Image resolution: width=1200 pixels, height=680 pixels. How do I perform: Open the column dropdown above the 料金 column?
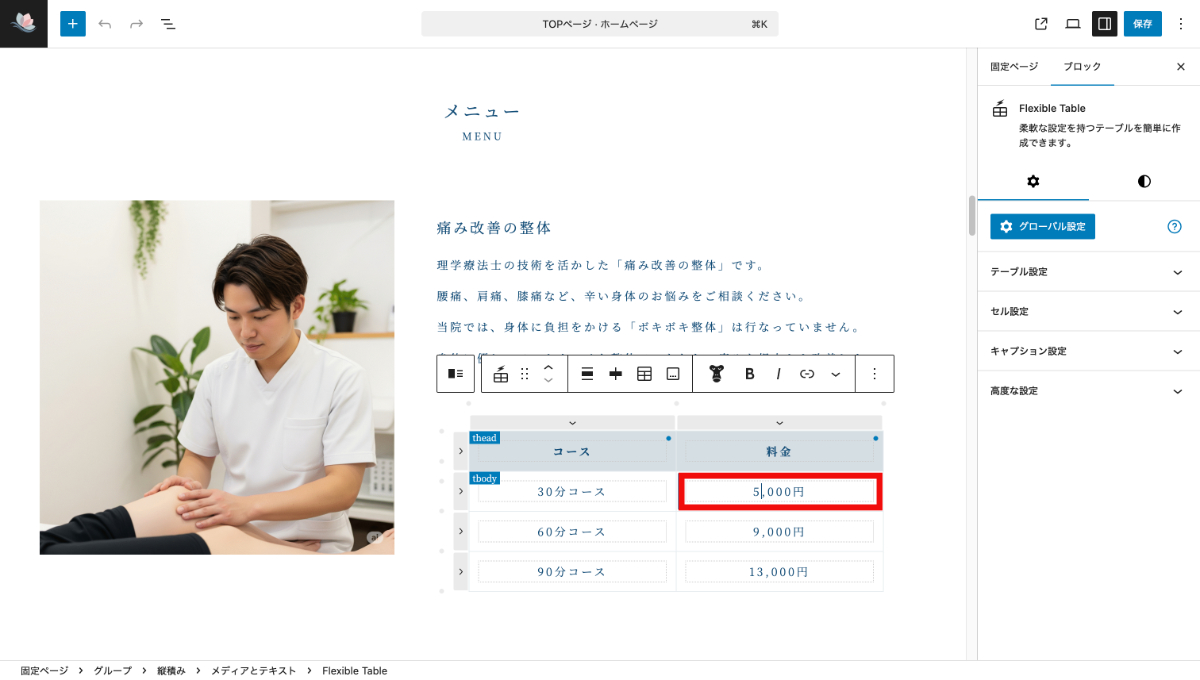pos(780,421)
